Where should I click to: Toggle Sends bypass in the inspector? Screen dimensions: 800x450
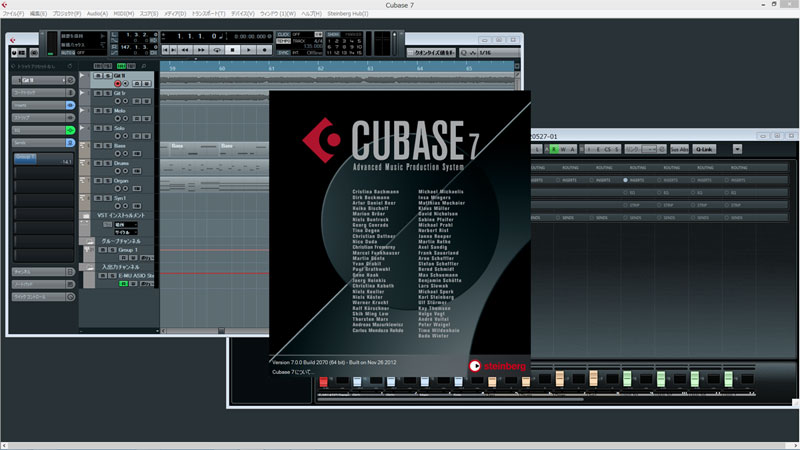coord(70,143)
